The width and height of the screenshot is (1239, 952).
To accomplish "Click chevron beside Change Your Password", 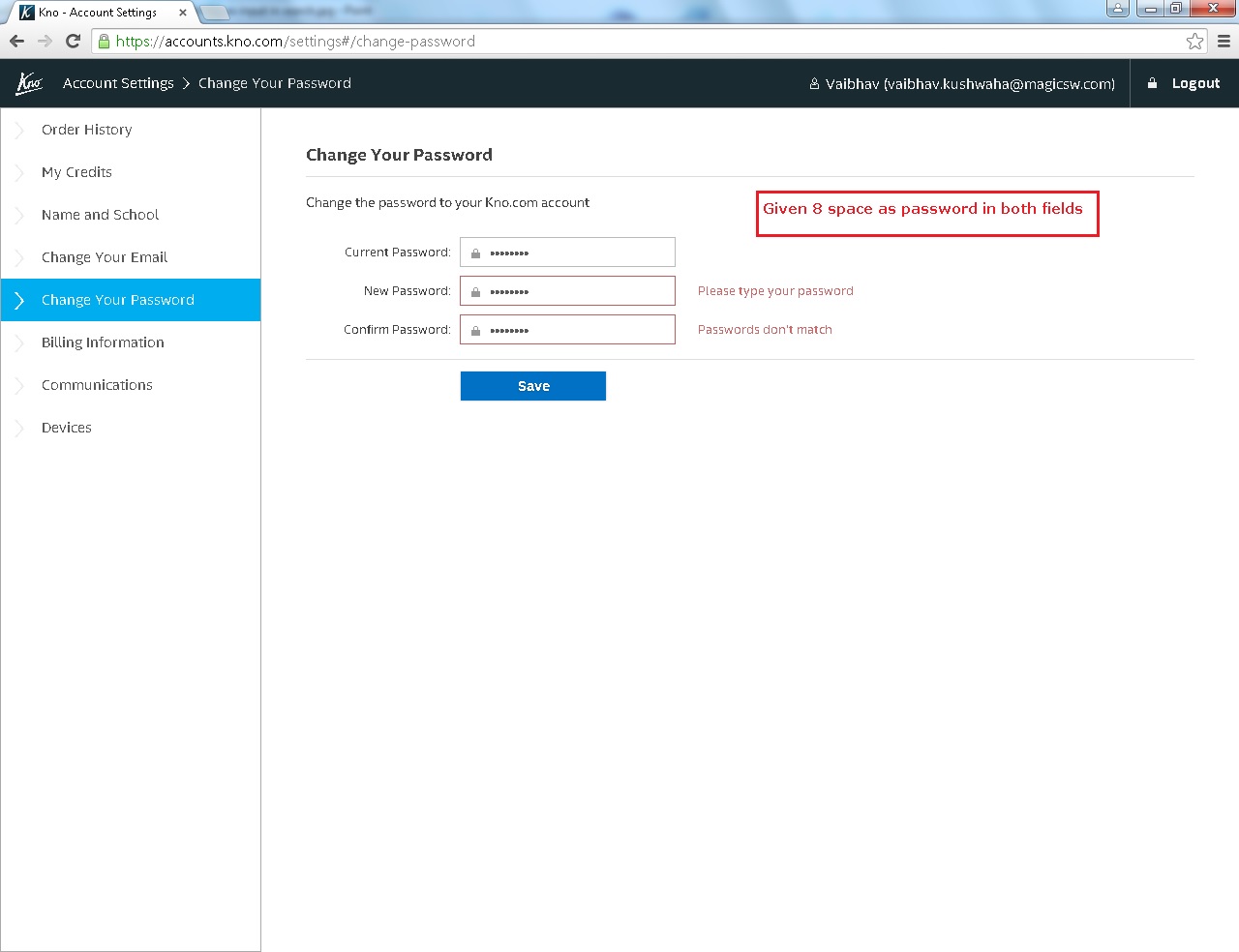I will click(x=19, y=300).
